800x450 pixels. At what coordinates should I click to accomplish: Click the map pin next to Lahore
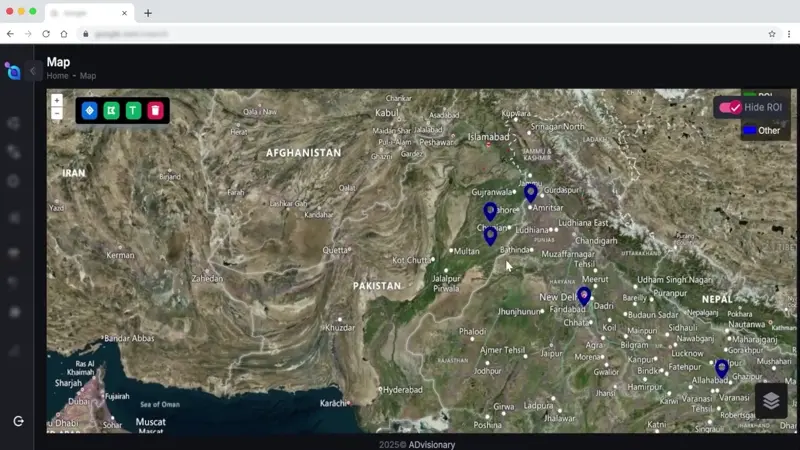[490, 211]
